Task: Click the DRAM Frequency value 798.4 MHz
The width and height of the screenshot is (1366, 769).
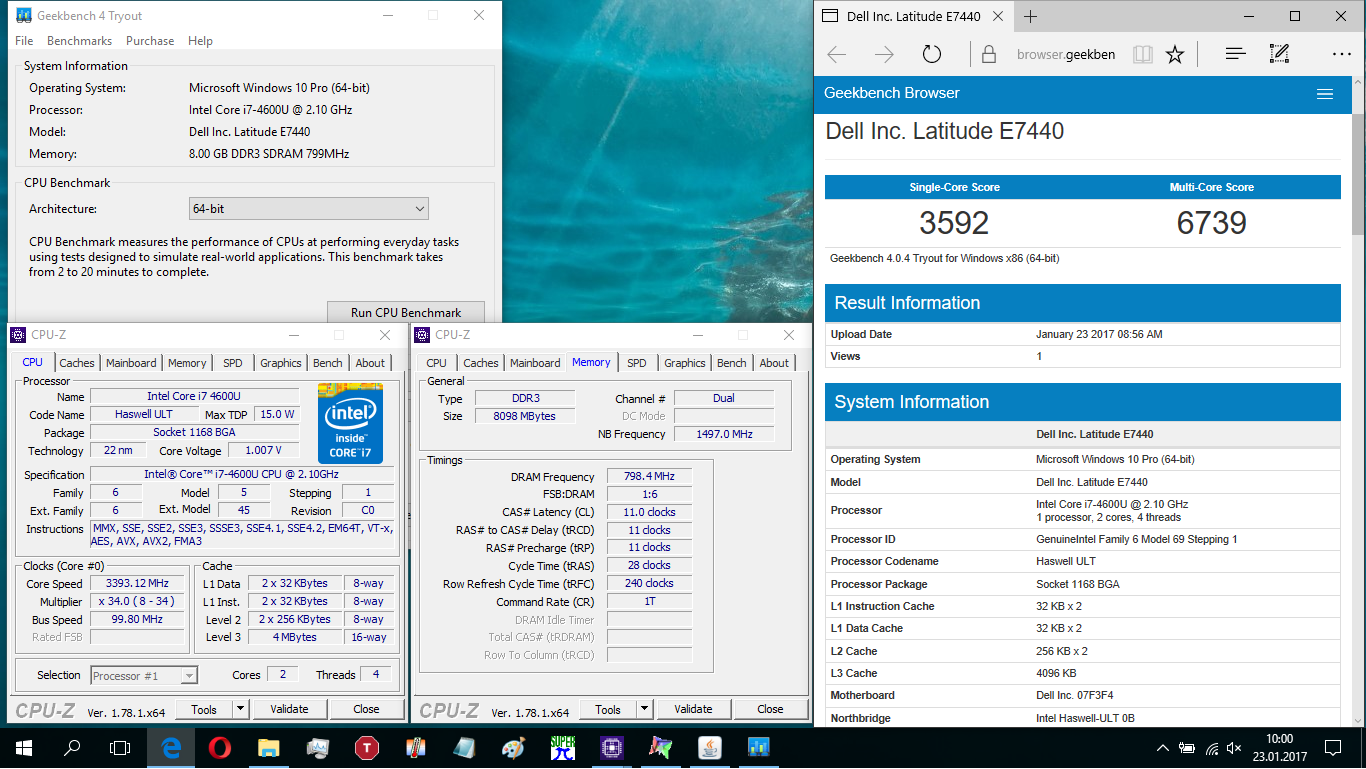Action: [649, 477]
